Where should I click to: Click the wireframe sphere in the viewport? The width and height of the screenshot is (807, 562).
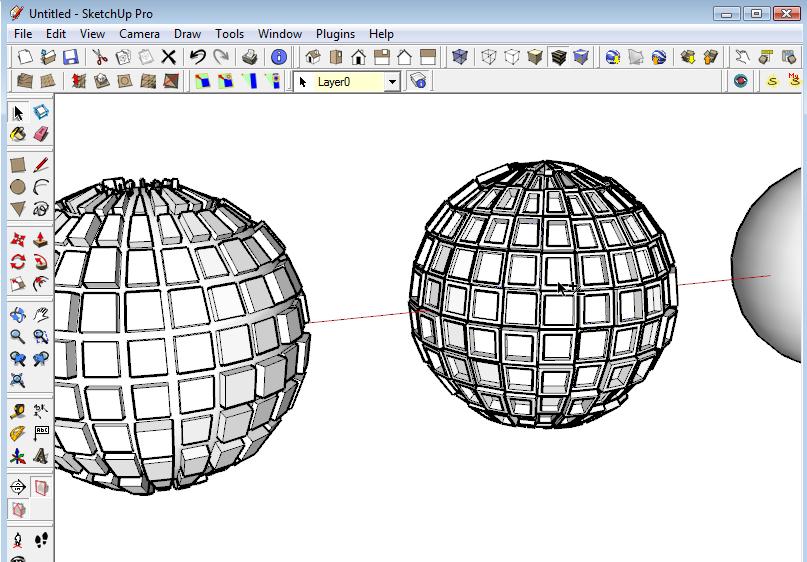click(x=544, y=293)
